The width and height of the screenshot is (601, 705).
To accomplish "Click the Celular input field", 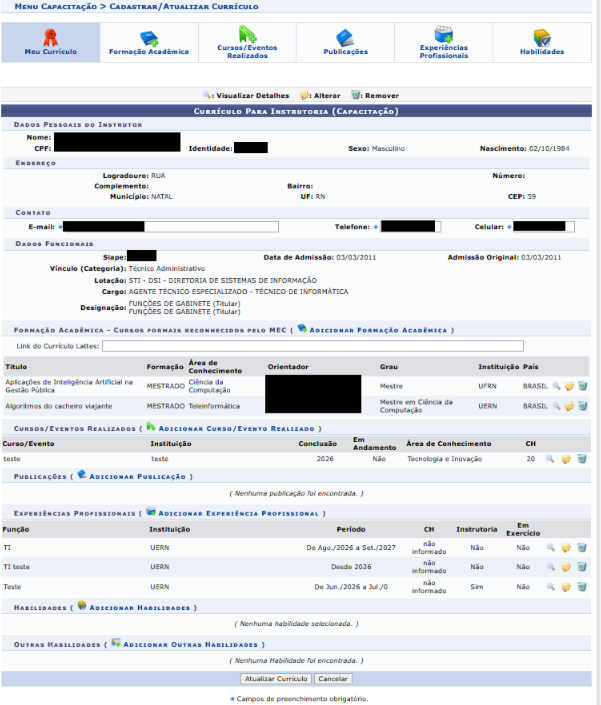I will pos(544,227).
